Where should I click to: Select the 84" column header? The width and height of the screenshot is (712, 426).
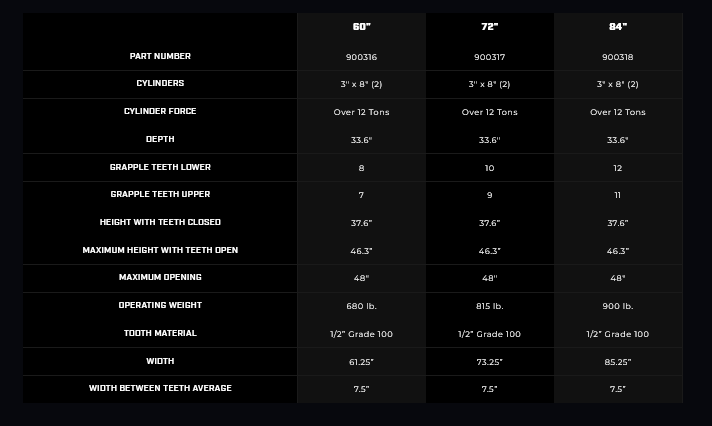617,27
